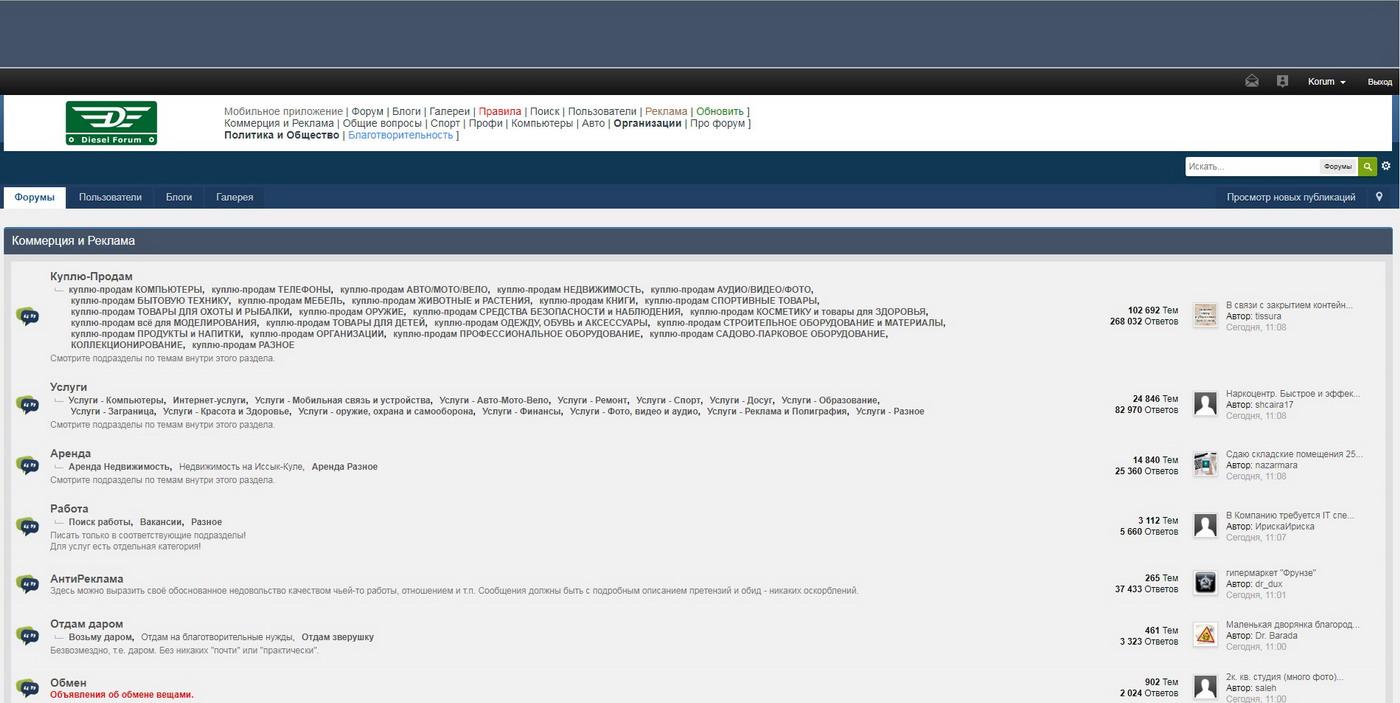1400x703 pixels.
Task: Open author link nazarmara
Action: coord(1276,465)
